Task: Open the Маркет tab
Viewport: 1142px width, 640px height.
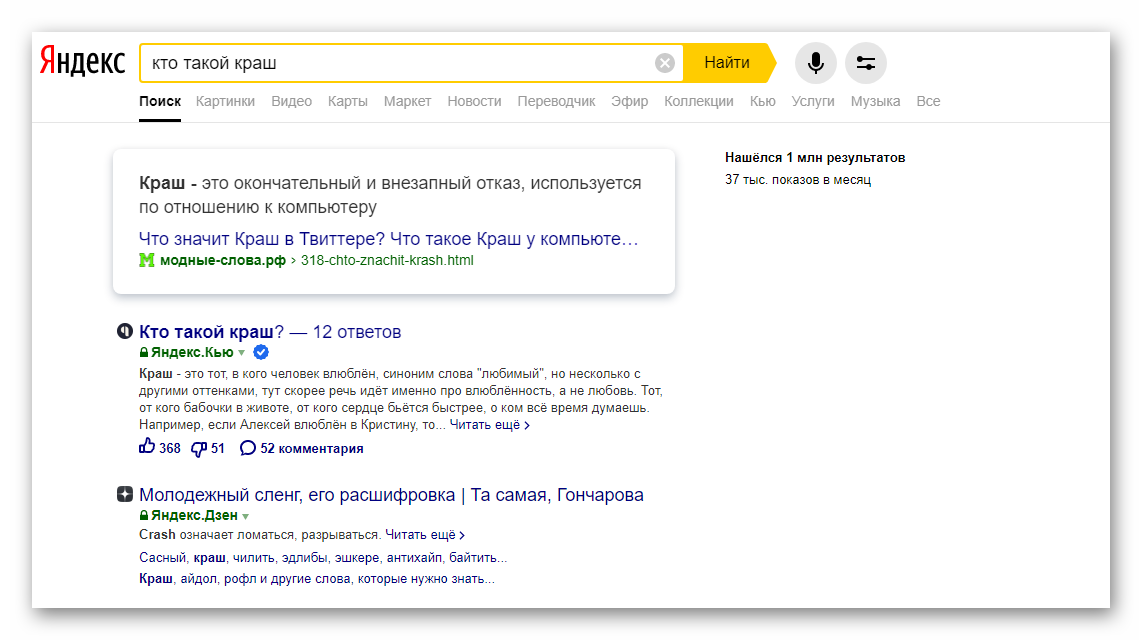Action: coord(407,101)
